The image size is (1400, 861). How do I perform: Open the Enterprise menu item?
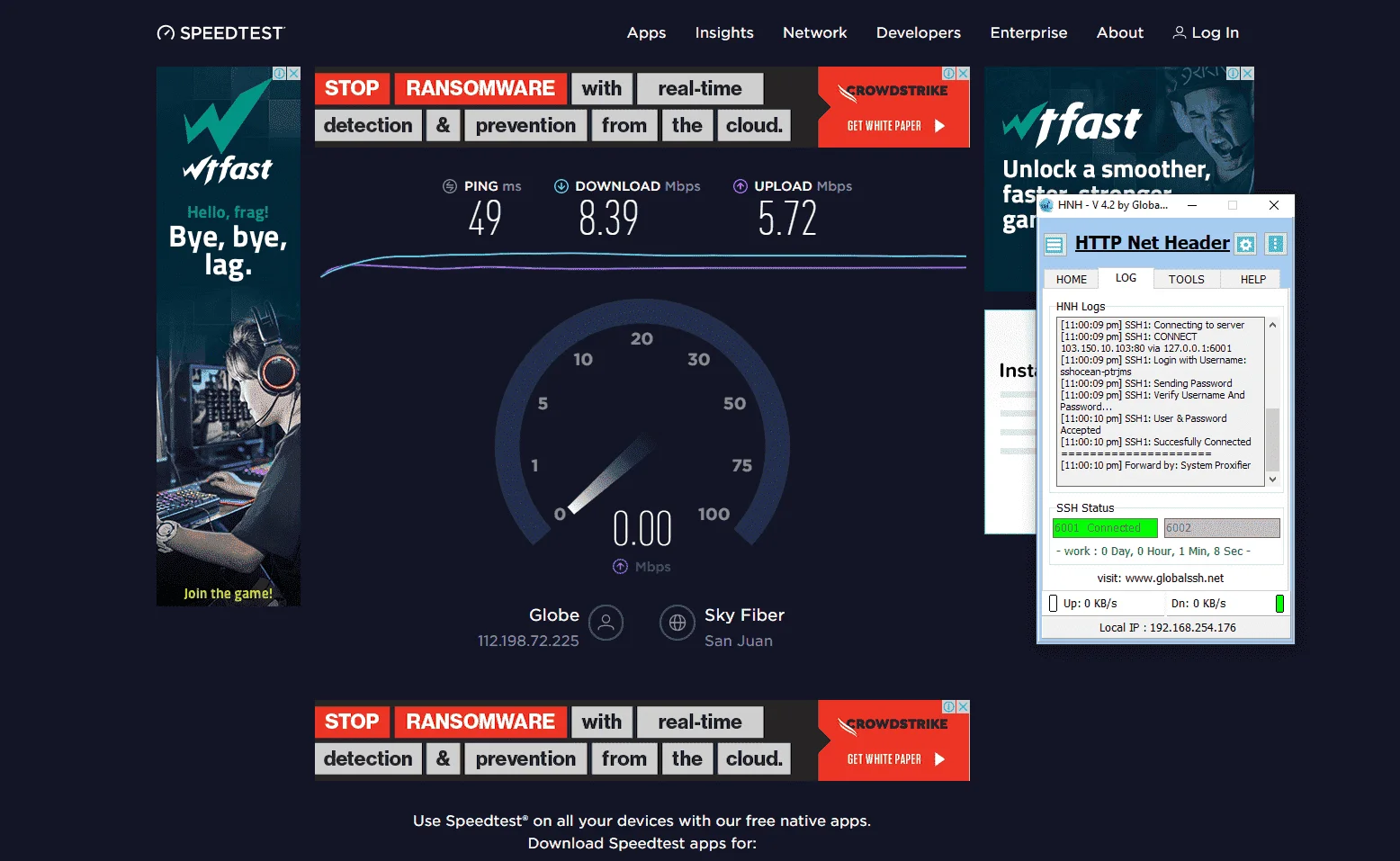point(1028,33)
